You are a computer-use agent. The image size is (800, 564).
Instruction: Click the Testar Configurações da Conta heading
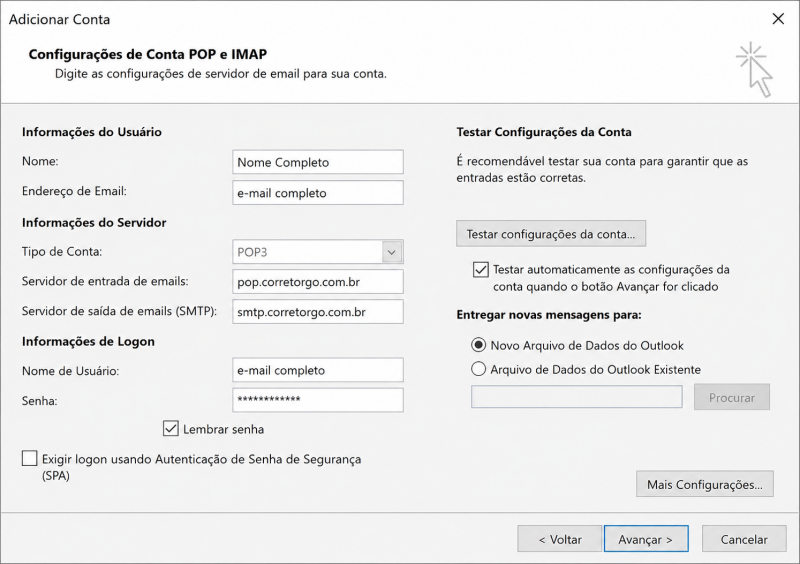[x=544, y=132]
